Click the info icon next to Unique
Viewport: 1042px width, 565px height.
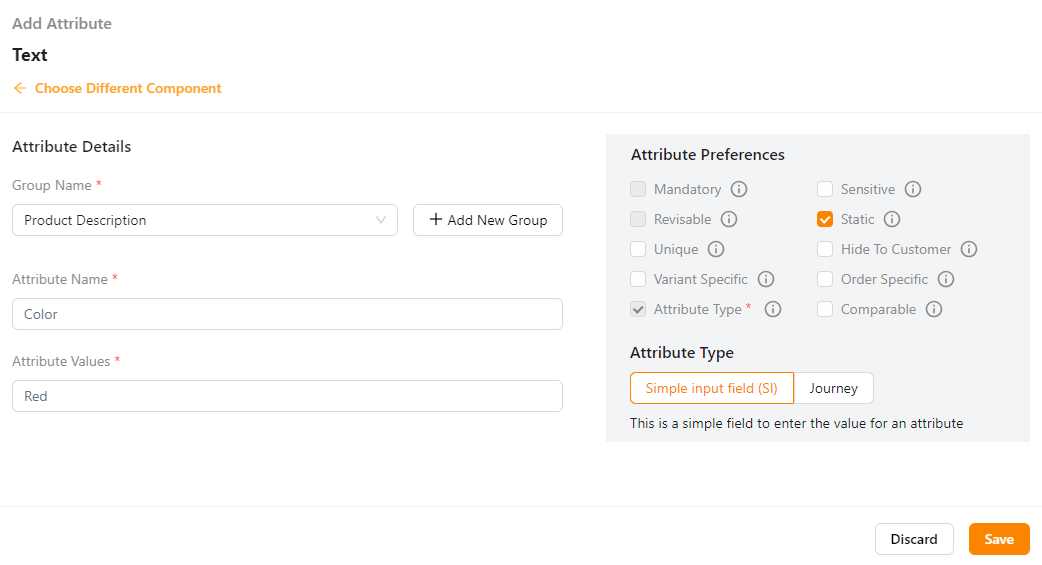pyautogui.click(x=716, y=249)
